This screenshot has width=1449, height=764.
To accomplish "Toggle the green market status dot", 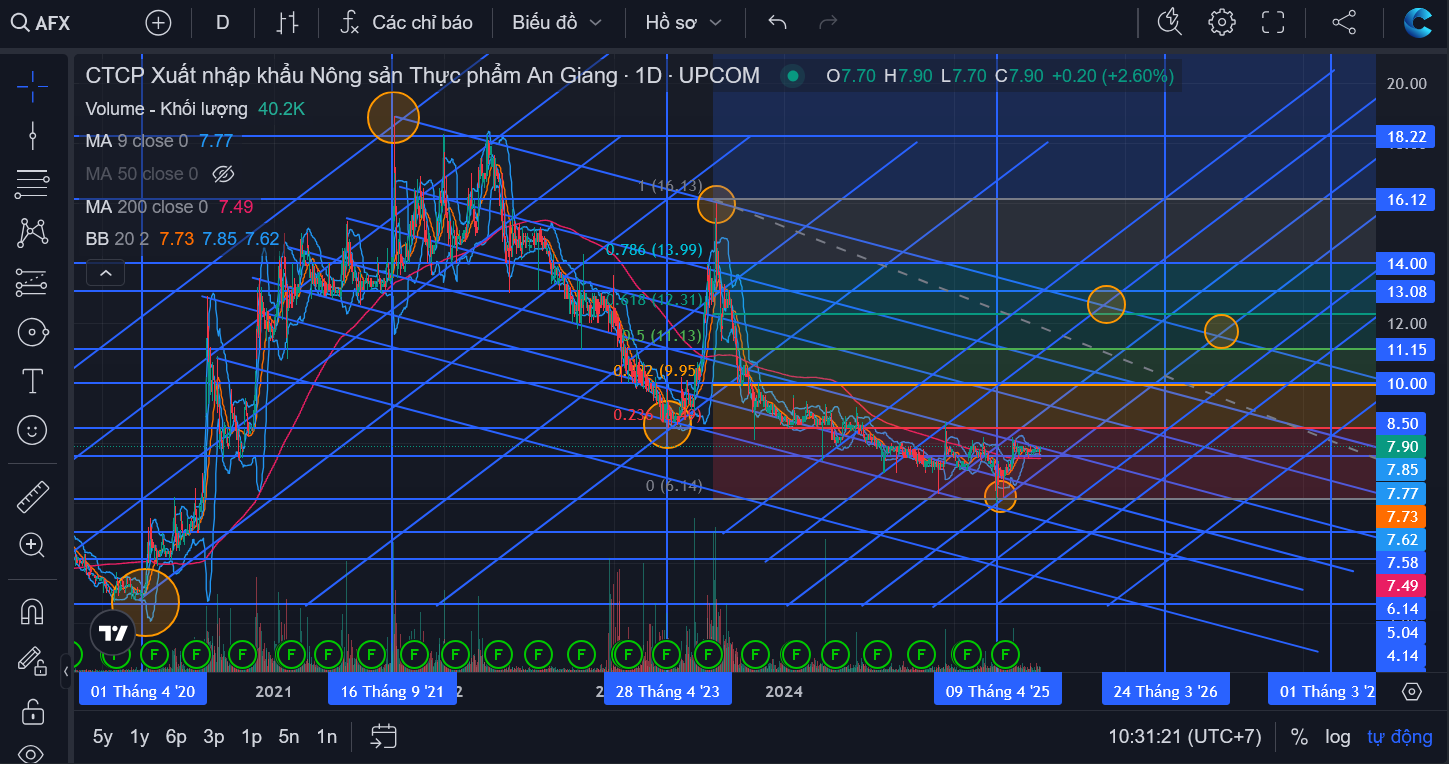I will coord(793,75).
